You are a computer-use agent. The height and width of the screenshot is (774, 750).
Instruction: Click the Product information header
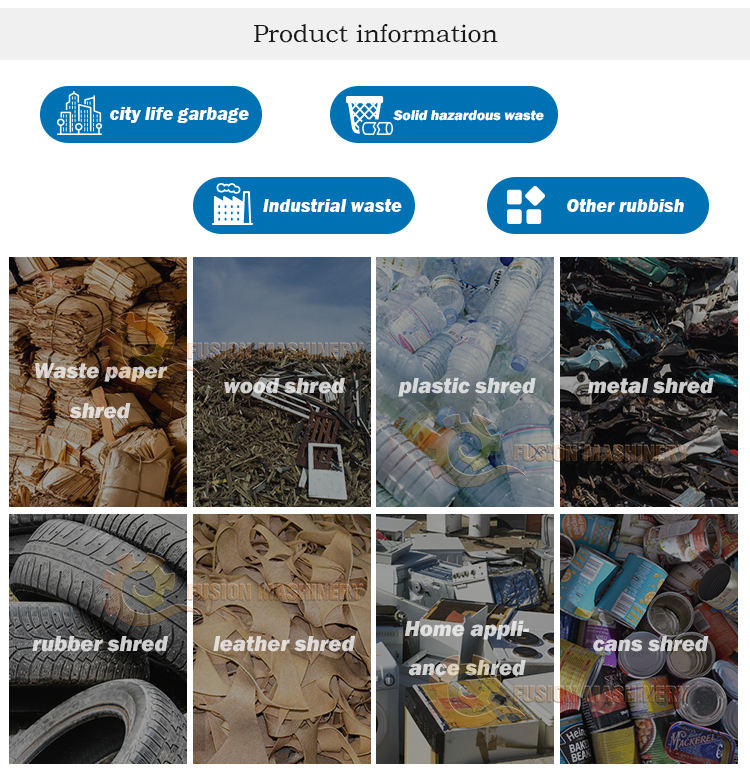[375, 34]
